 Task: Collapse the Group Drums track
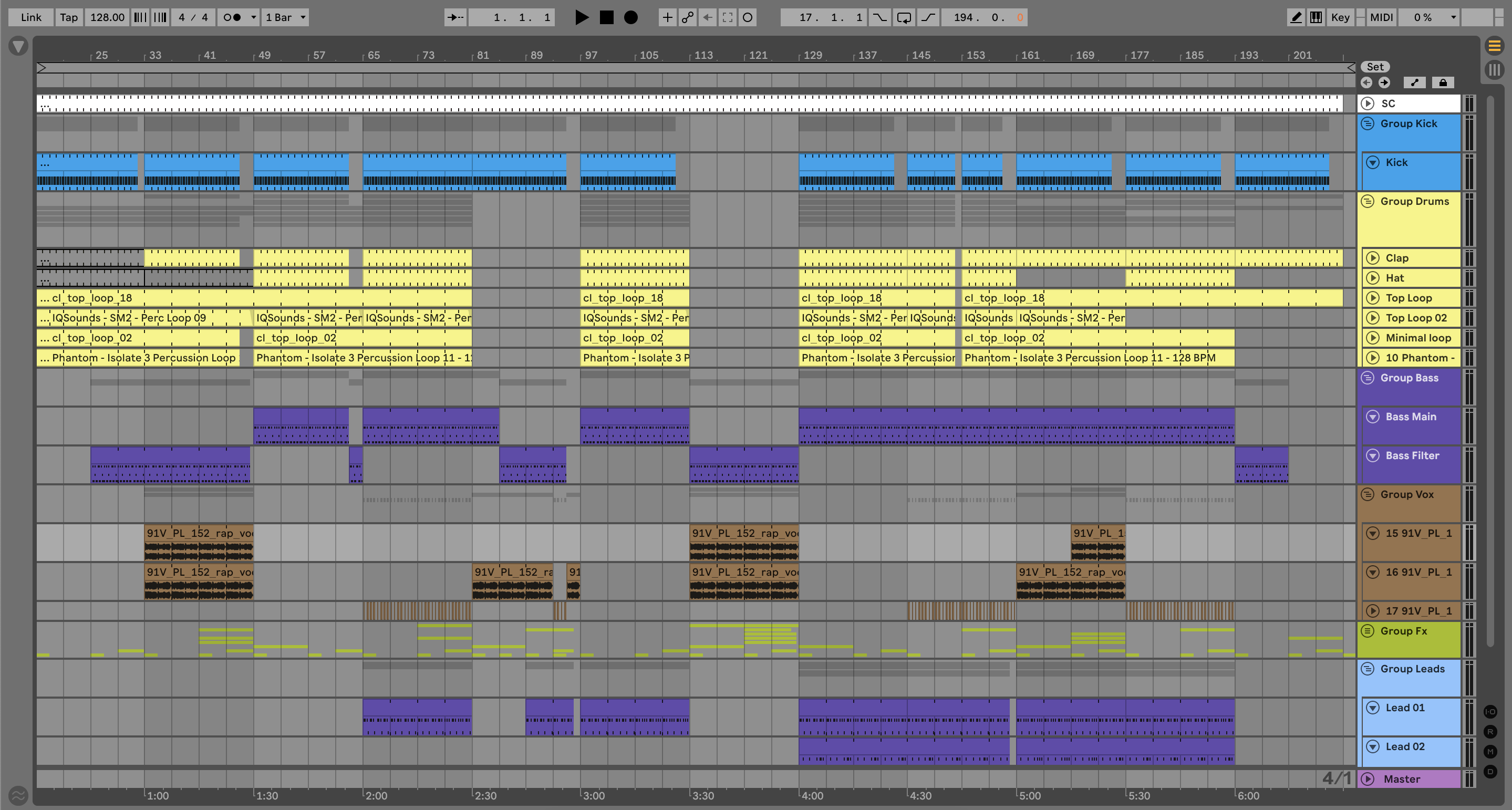pos(1367,201)
